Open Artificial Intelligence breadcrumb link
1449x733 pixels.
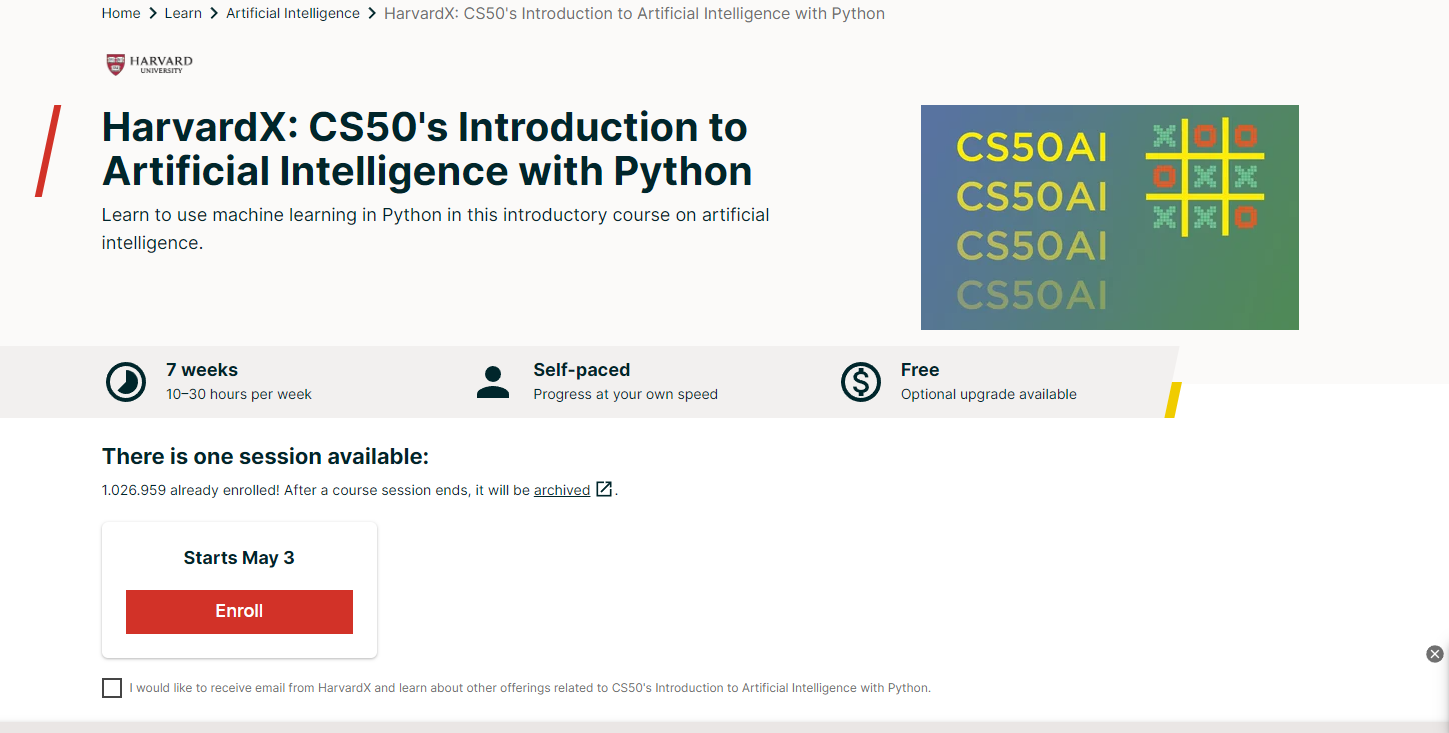click(x=293, y=14)
